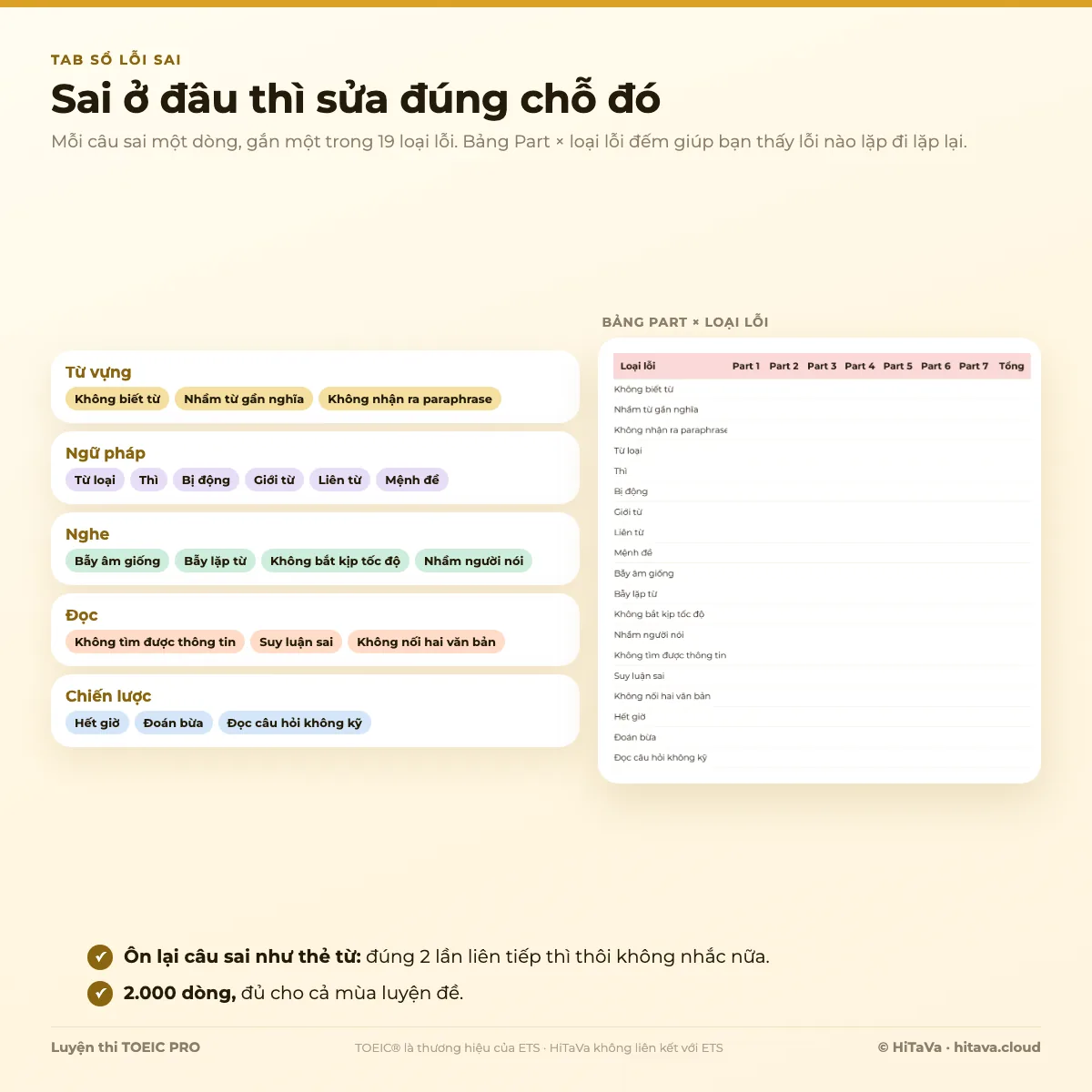Click the "Part 1" column header
Viewport: 1092px width, 1092px height.
click(745, 366)
